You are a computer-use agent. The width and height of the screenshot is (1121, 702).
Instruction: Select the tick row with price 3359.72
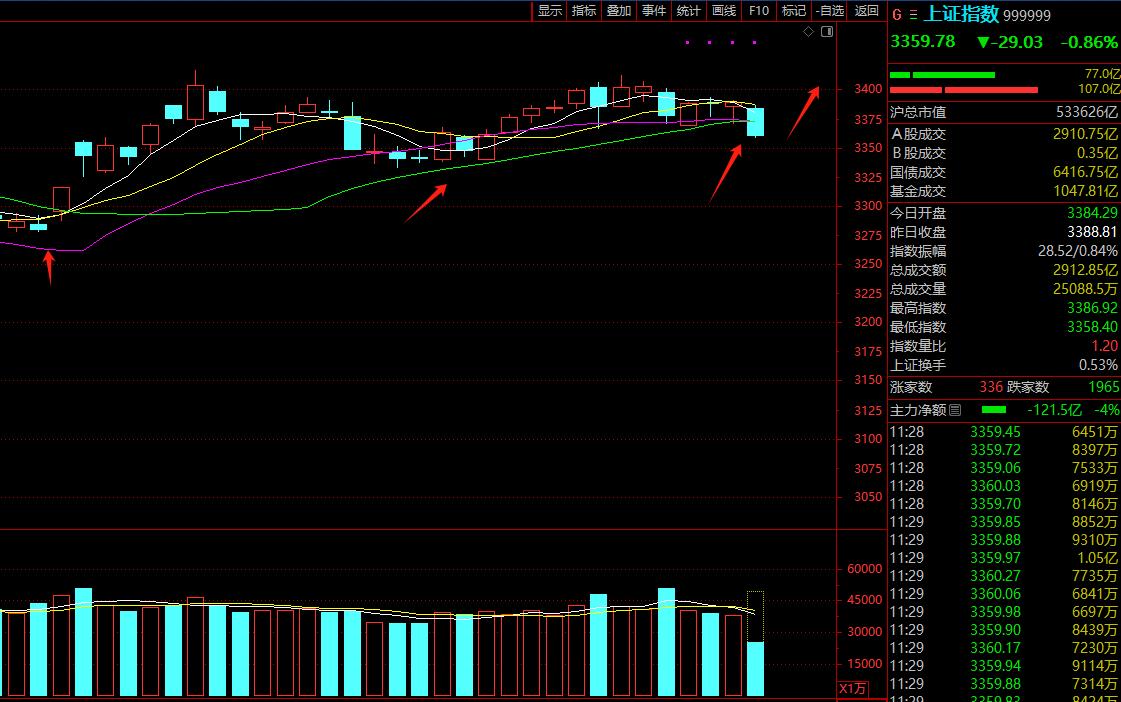pos(1004,450)
